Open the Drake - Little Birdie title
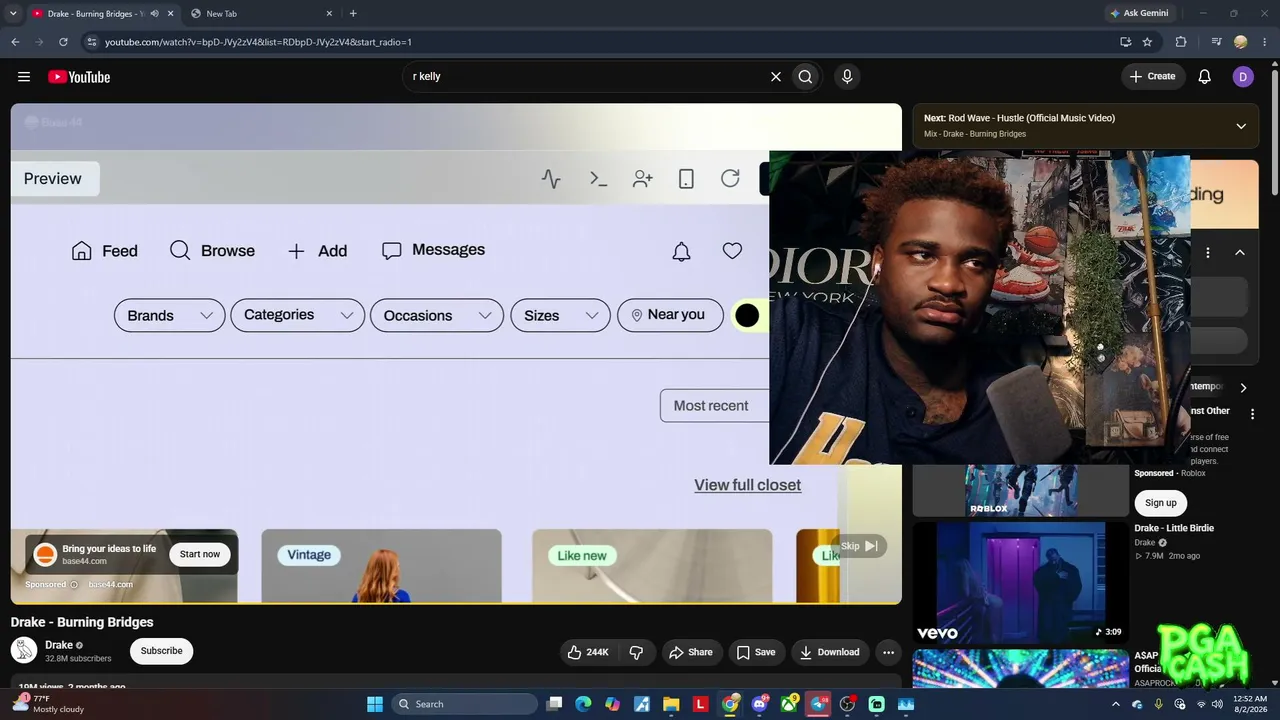 (x=1174, y=528)
